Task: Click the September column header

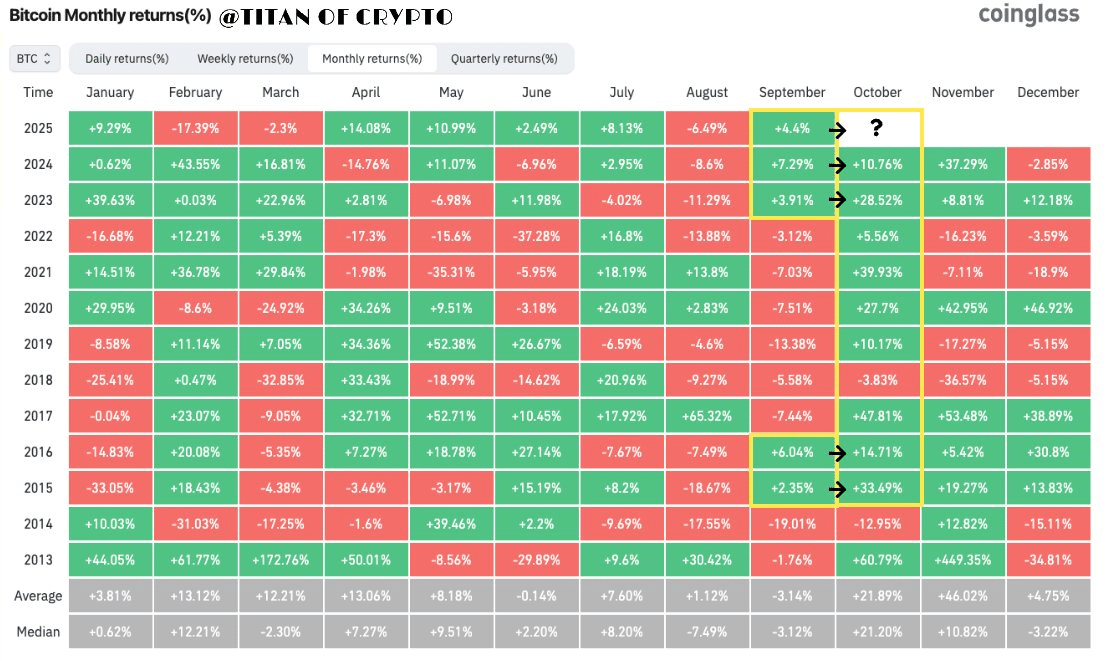Action: tap(793, 92)
